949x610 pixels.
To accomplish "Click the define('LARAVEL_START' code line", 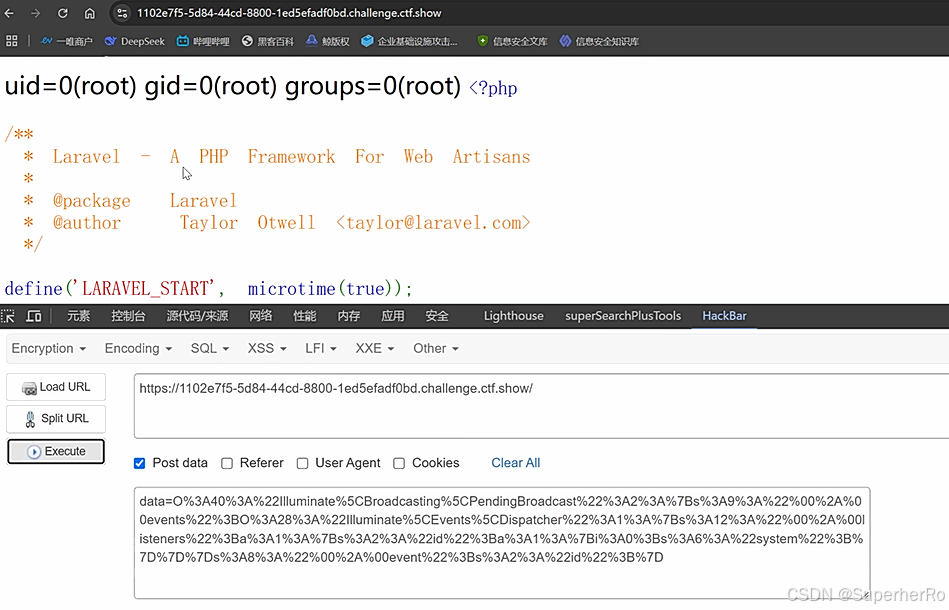I will 208,289.
